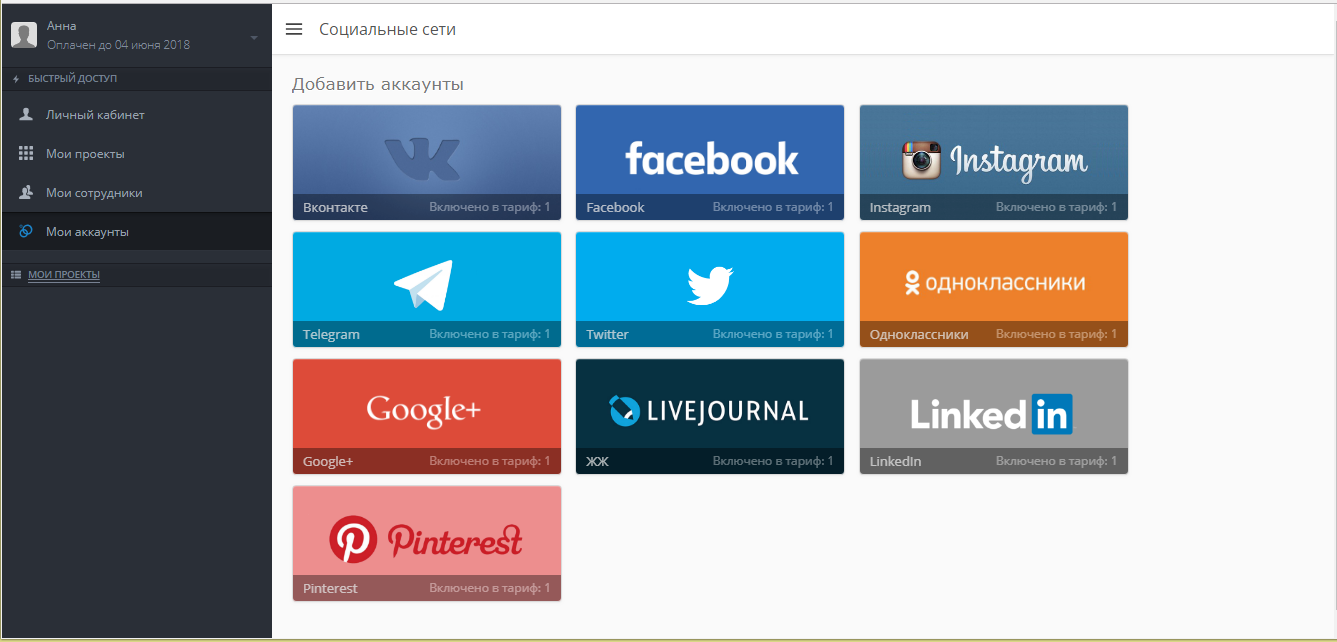Click the Google+ caption label
The height and width of the screenshot is (642, 1337).
coord(328,461)
